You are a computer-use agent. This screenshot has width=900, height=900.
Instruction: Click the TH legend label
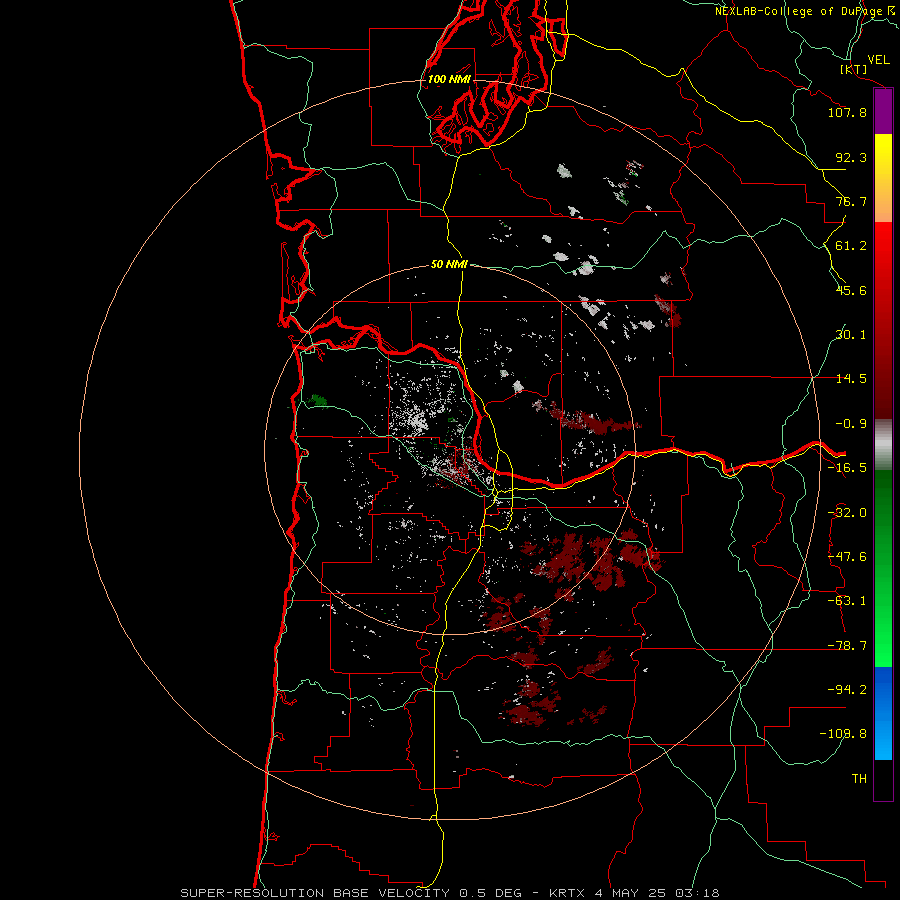[859, 779]
